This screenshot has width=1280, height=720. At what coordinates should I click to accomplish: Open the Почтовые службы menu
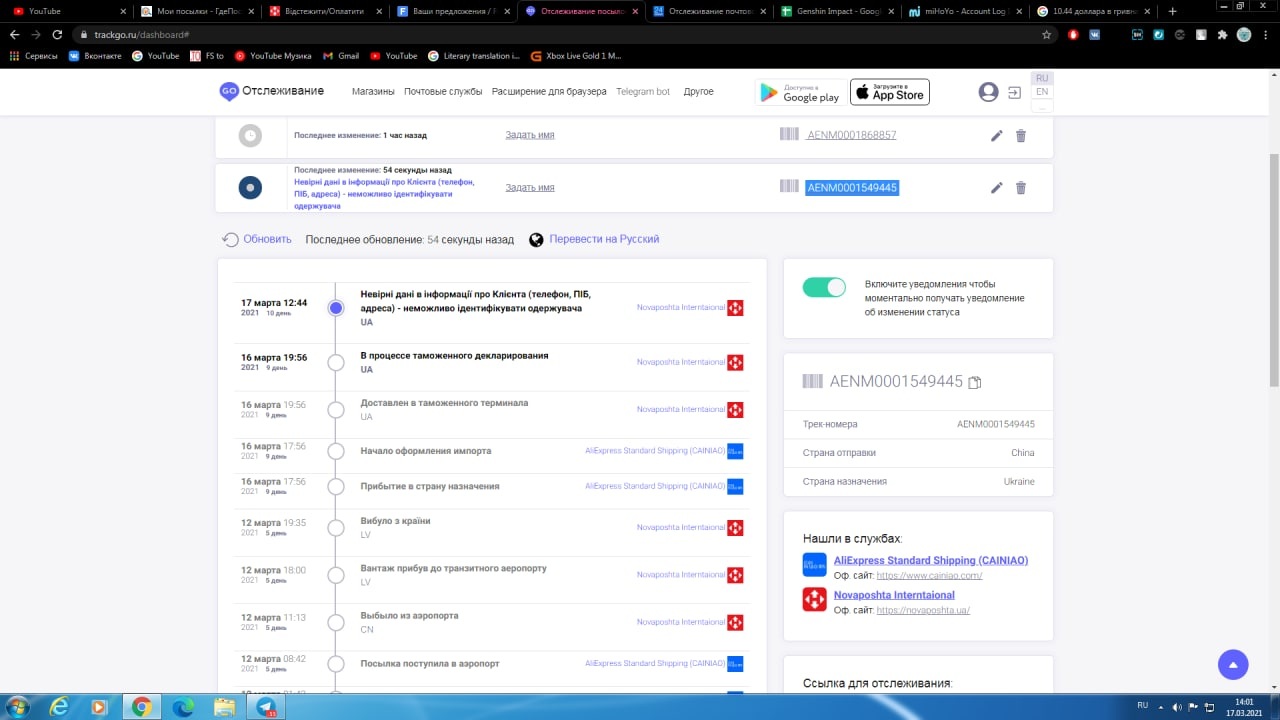(x=443, y=92)
